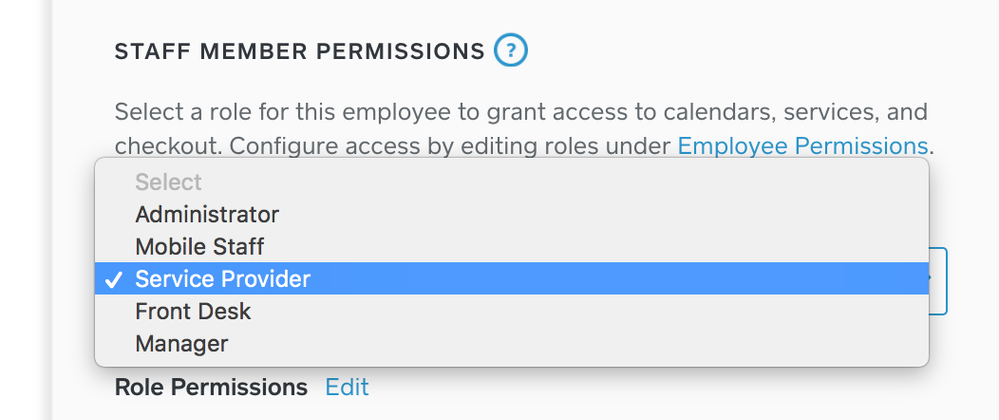Click the help question mark icon

point(510,51)
